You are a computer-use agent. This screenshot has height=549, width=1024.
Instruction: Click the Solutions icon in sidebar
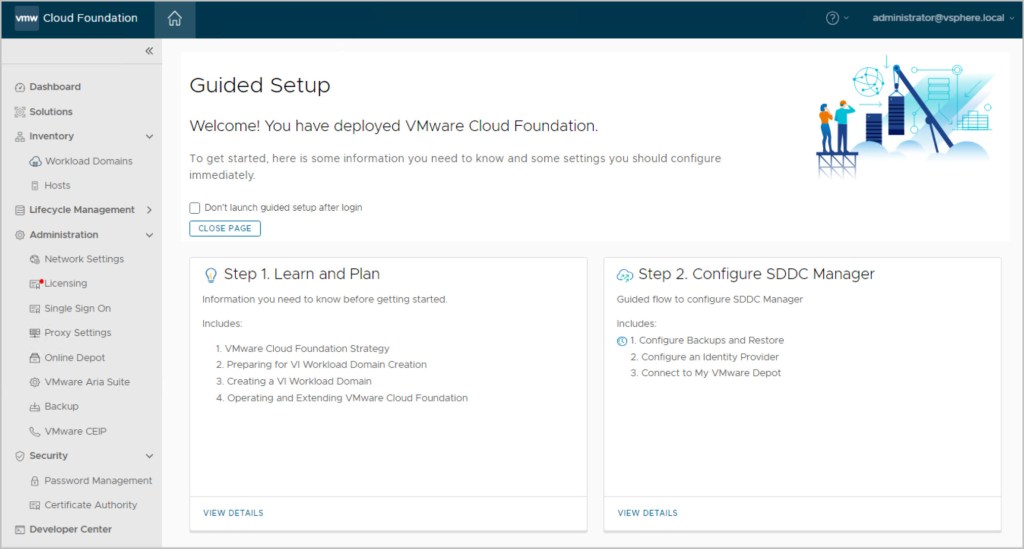click(x=20, y=112)
